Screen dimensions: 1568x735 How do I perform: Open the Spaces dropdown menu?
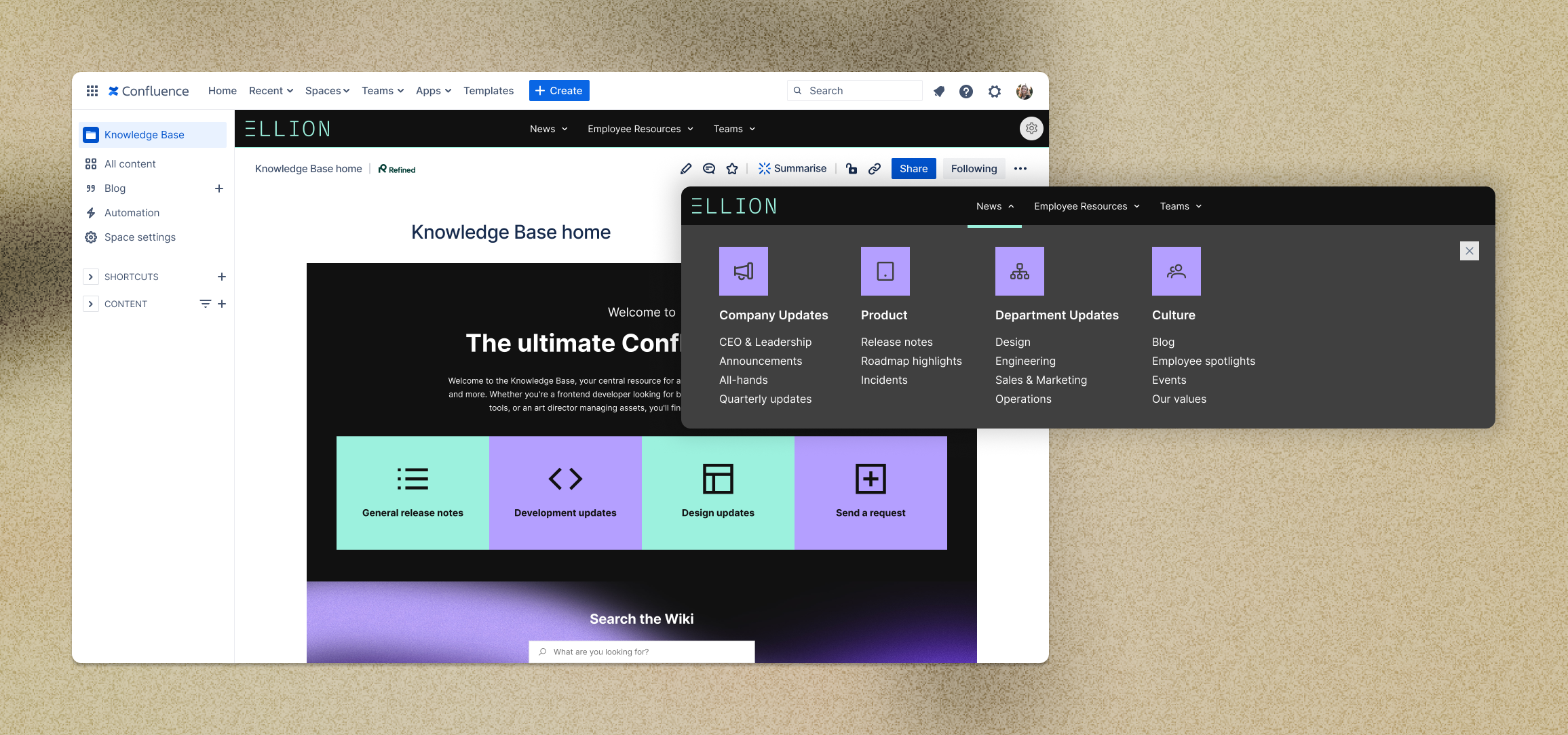[x=327, y=91]
